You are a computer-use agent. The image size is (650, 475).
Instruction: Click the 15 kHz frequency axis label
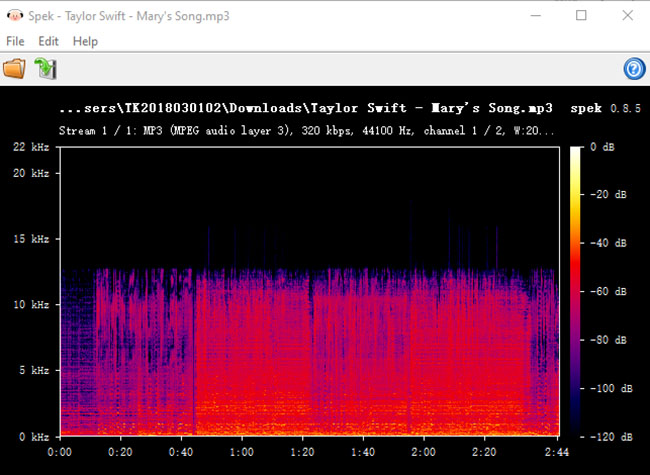(31, 239)
